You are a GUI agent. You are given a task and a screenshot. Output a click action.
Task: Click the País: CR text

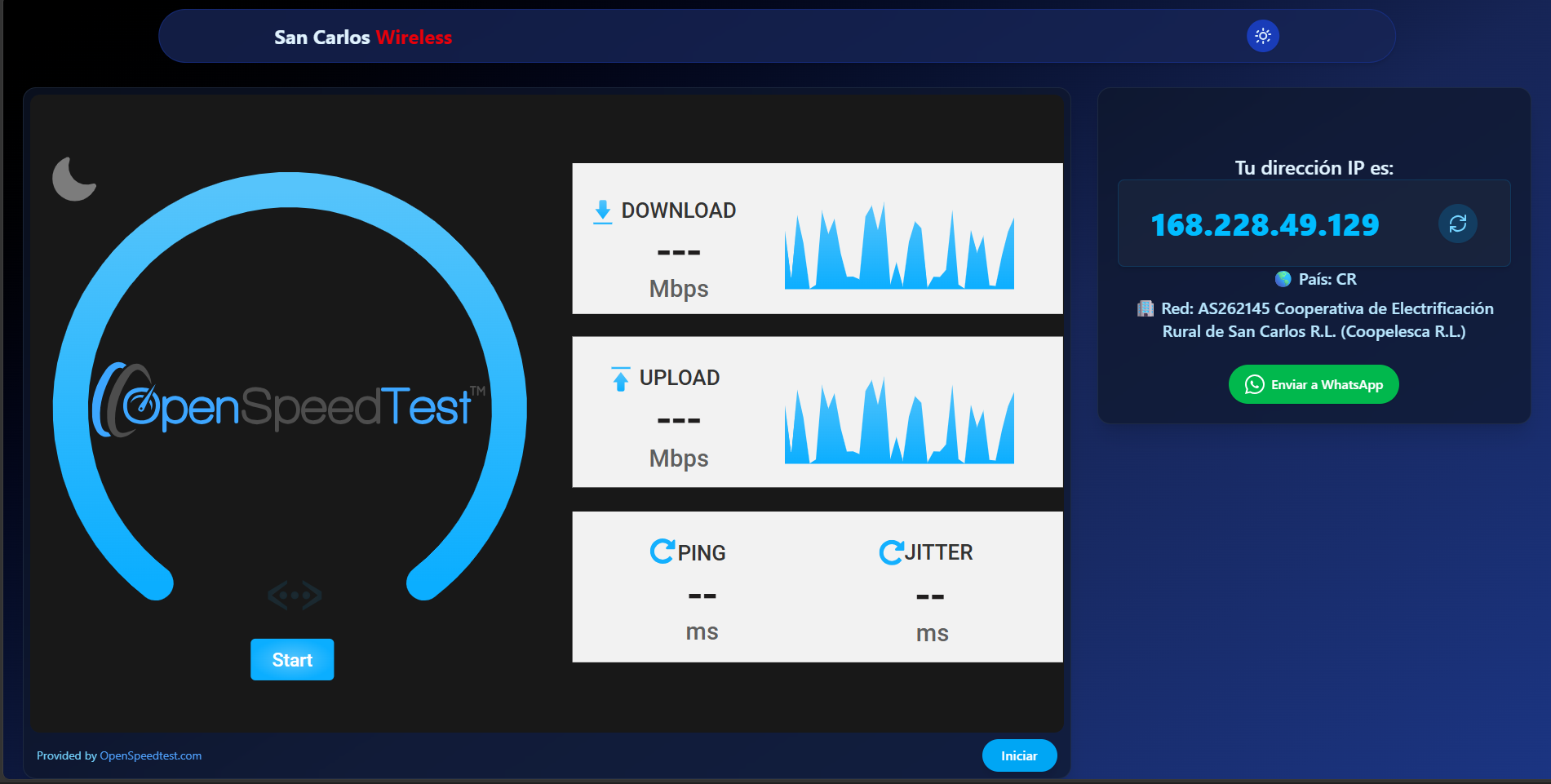[1327, 279]
